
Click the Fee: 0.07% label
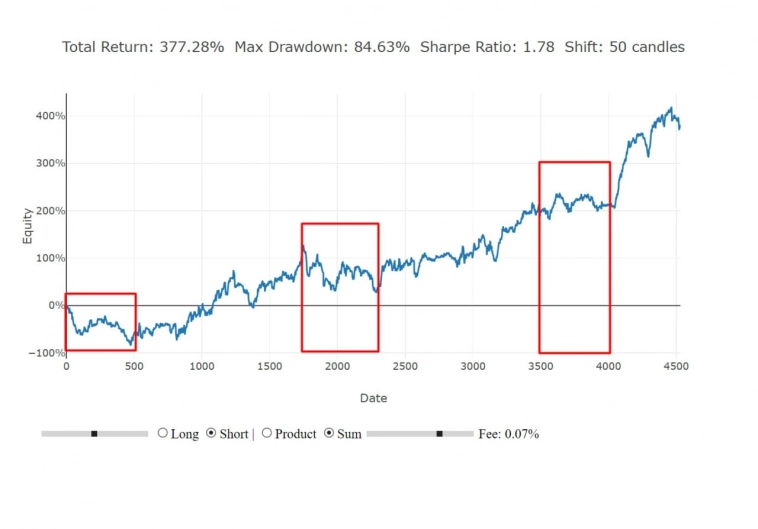click(508, 434)
